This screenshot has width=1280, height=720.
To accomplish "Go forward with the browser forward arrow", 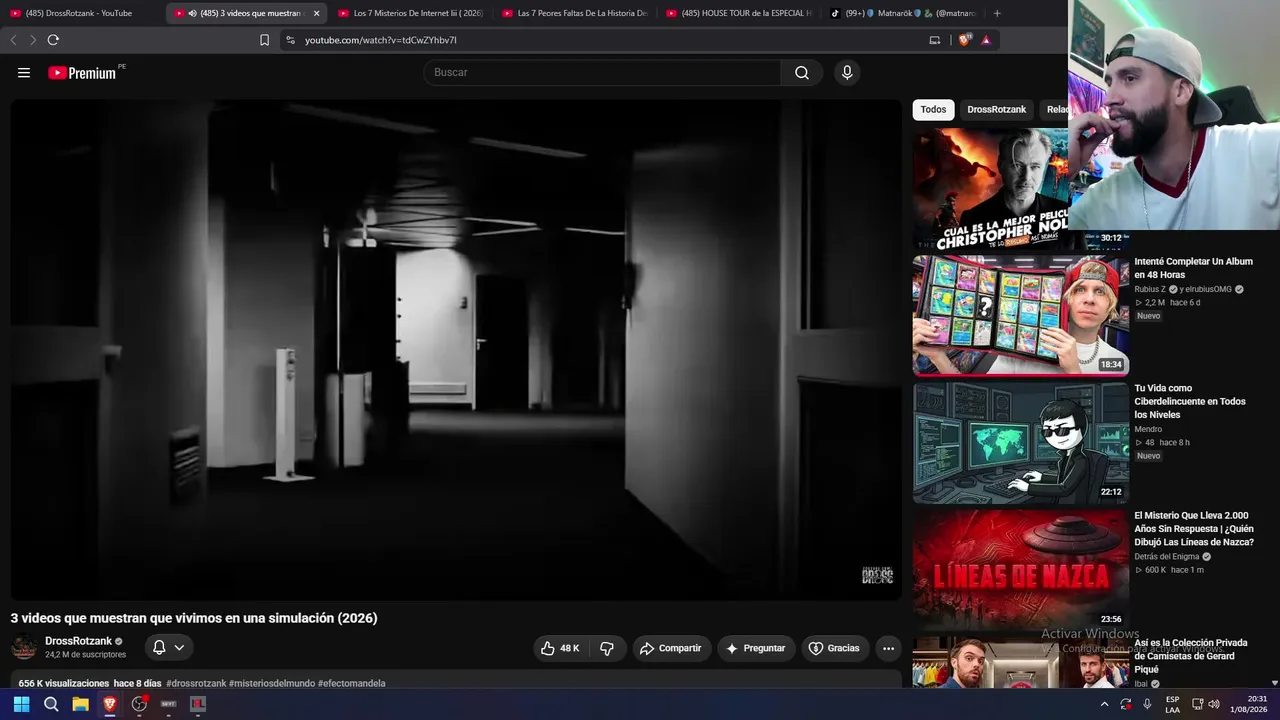I will [32, 40].
